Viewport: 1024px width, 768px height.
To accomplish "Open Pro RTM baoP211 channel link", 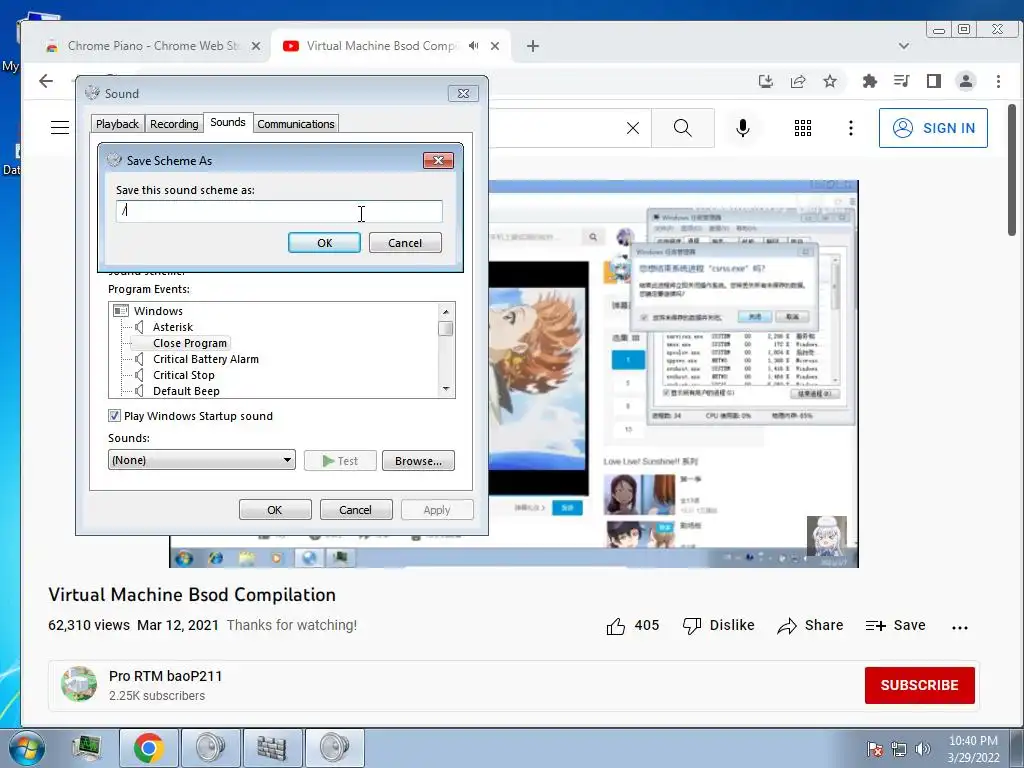I will (x=165, y=676).
